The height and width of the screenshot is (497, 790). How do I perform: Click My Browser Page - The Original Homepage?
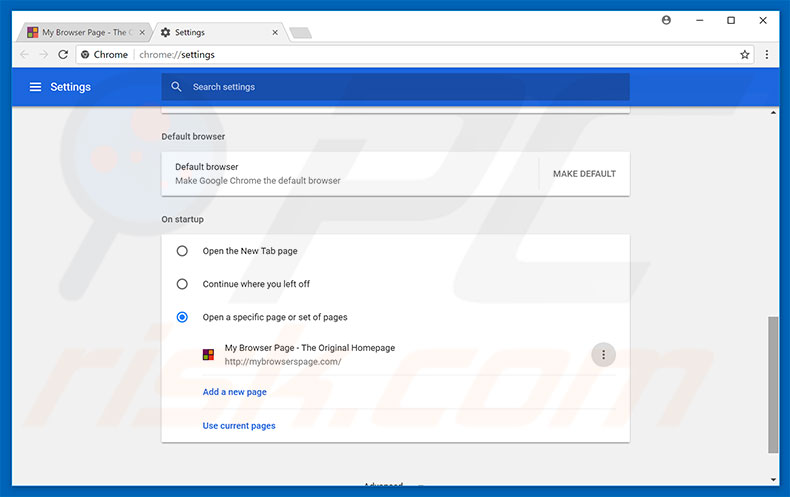pos(310,348)
